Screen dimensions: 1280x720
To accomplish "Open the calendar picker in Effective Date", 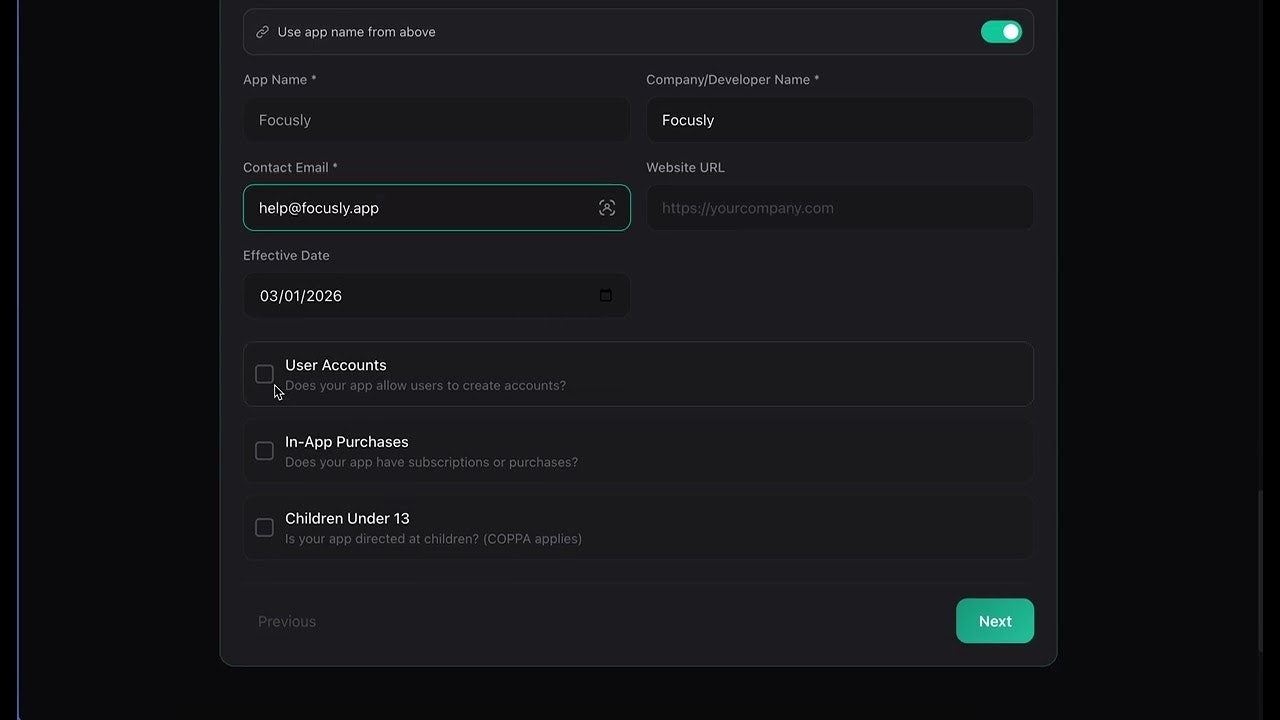I will (605, 296).
